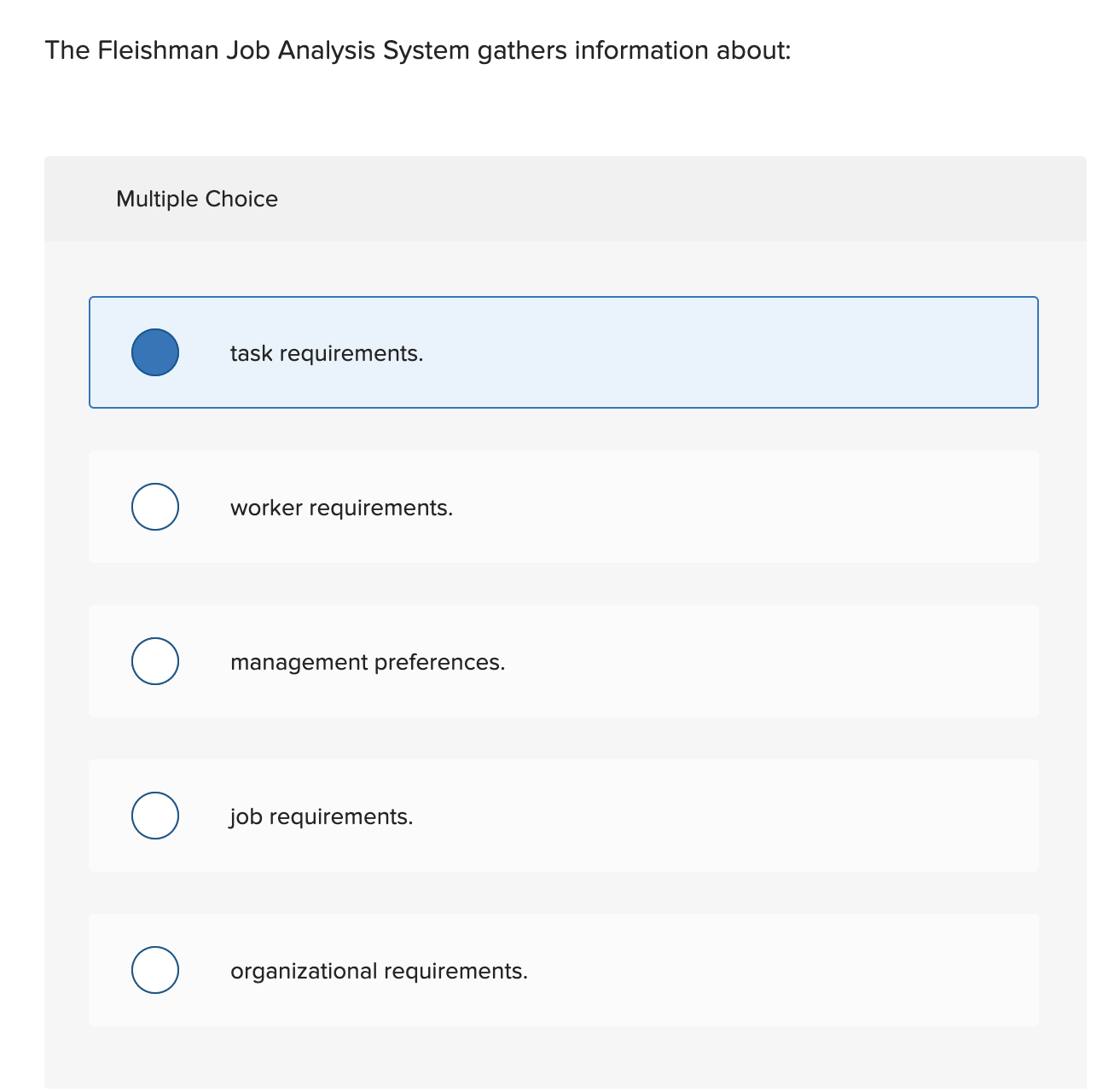Click the text "task requirements."
Screen dimensions: 1114x1092
pos(327,352)
